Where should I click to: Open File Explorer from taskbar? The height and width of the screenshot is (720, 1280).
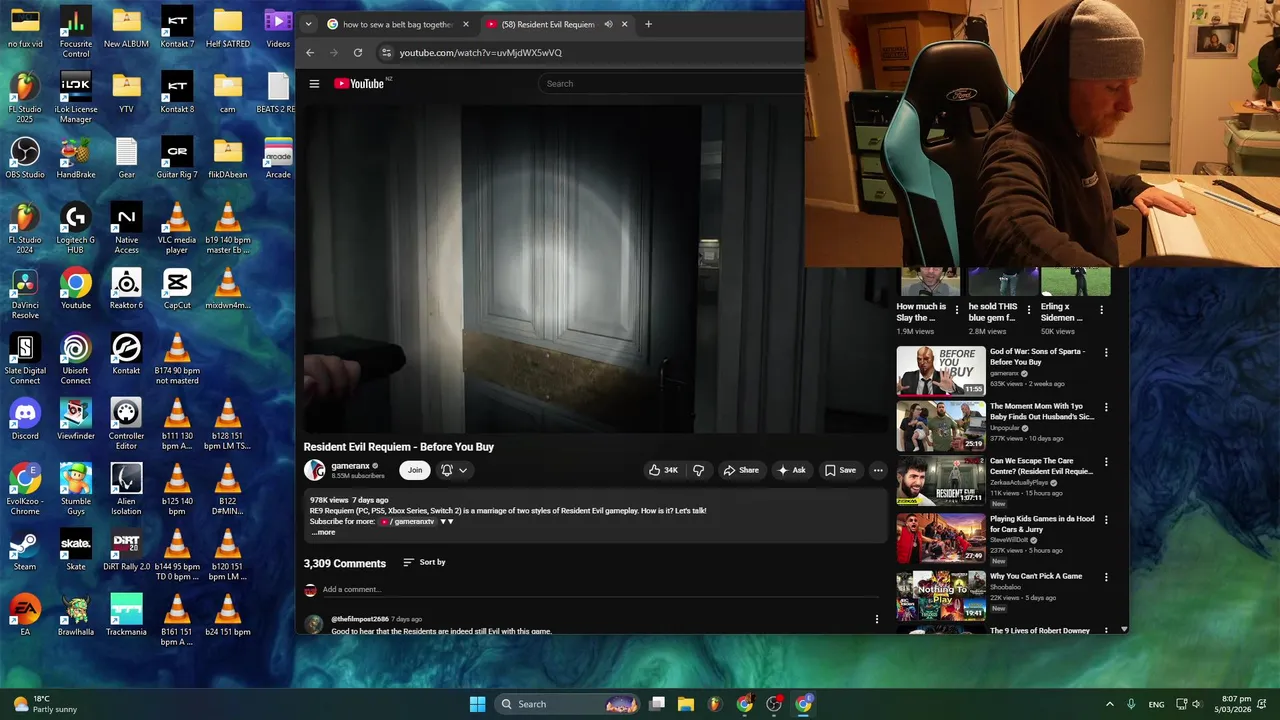(686, 704)
